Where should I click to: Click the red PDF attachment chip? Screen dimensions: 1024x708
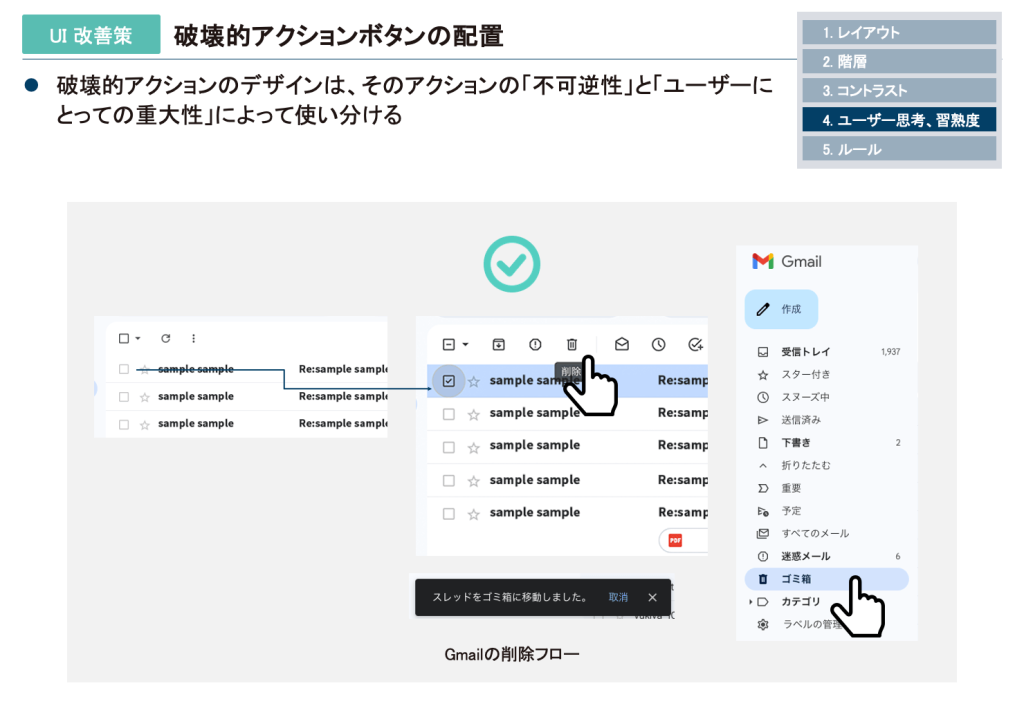(x=677, y=540)
